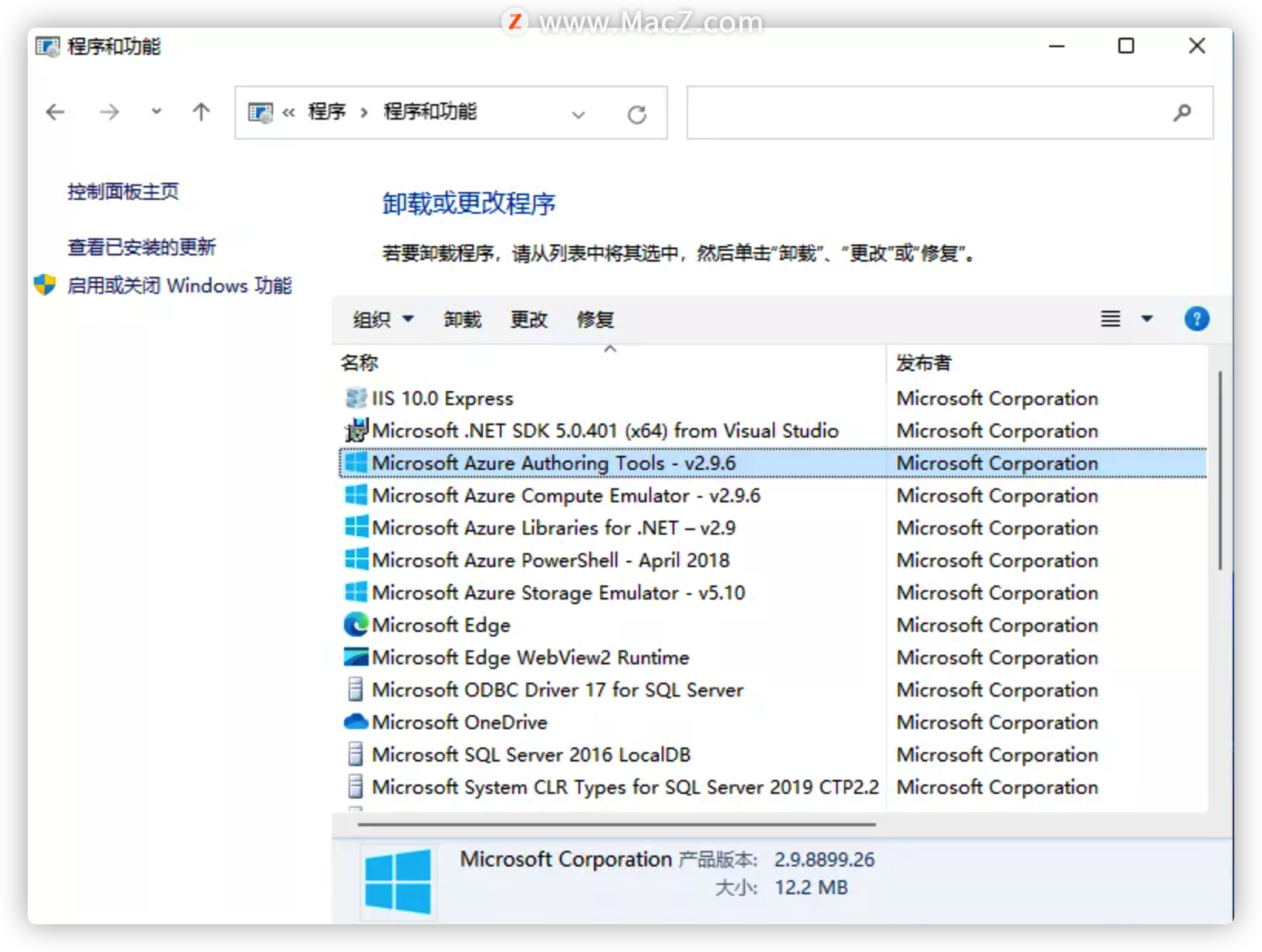Click the Forward navigation arrow
The width and height of the screenshot is (1262, 952).
110,113
